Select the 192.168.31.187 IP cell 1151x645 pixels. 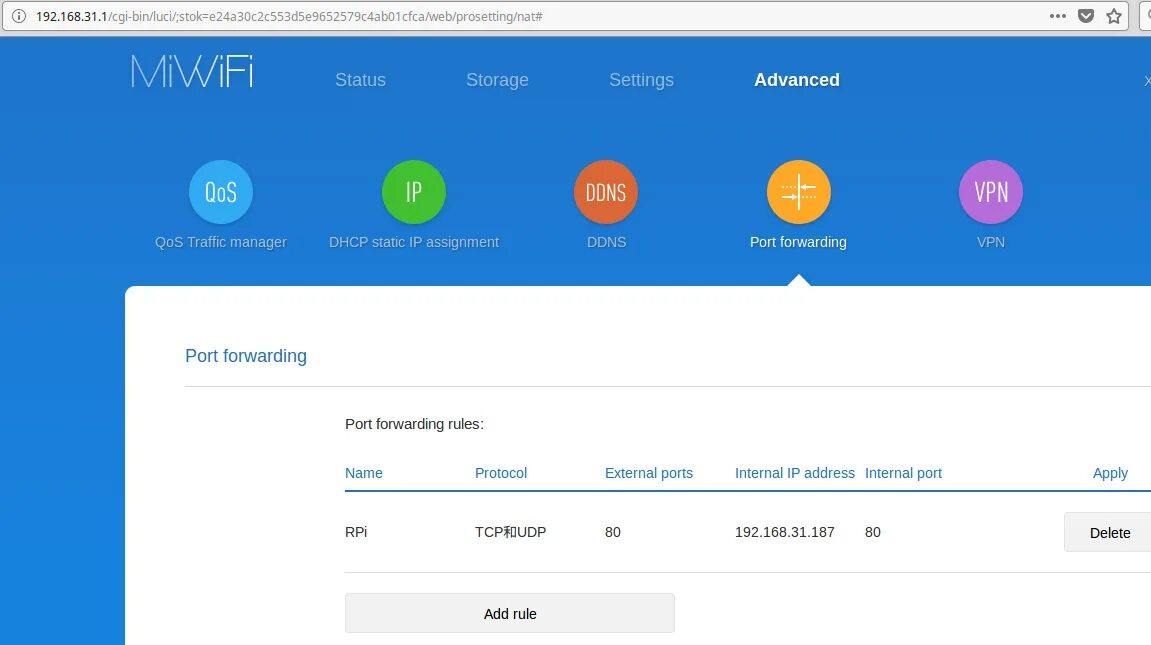(785, 532)
